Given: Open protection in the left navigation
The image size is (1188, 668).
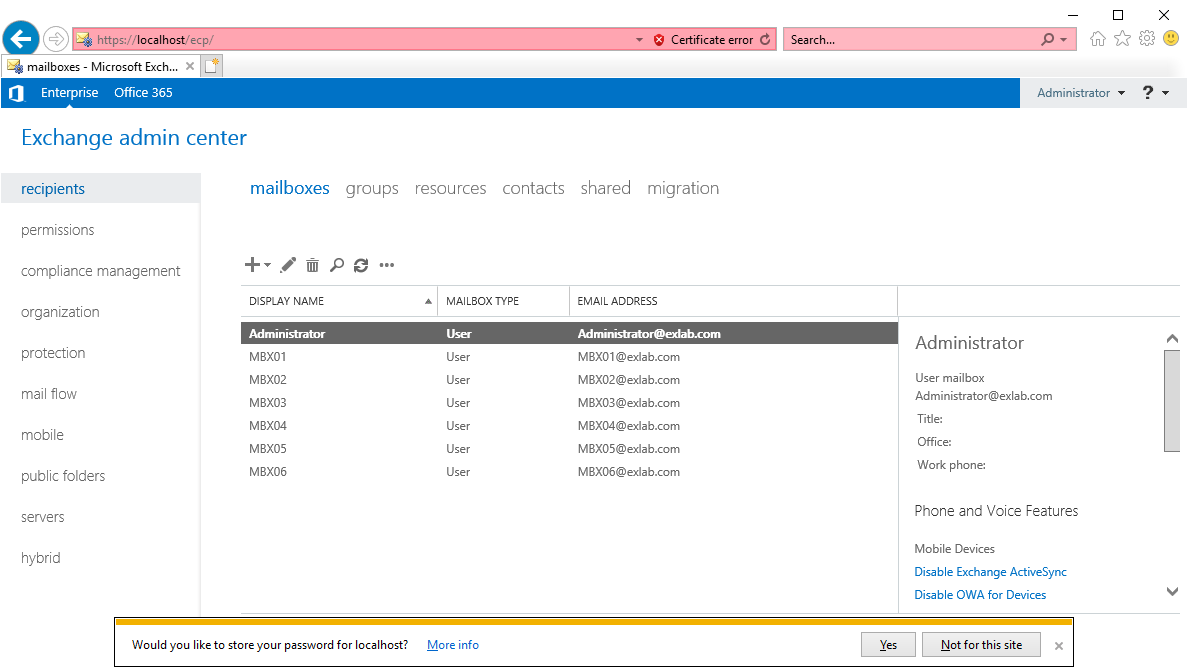Looking at the screenshot, I should [x=53, y=352].
